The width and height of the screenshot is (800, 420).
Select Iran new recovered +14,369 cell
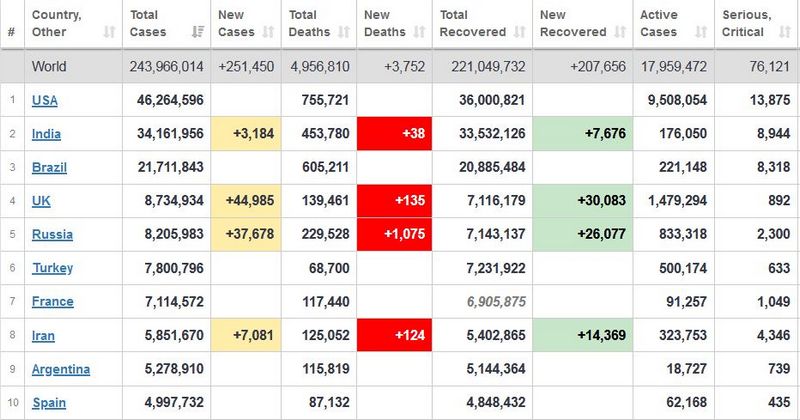pyautogui.click(x=583, y=335)
